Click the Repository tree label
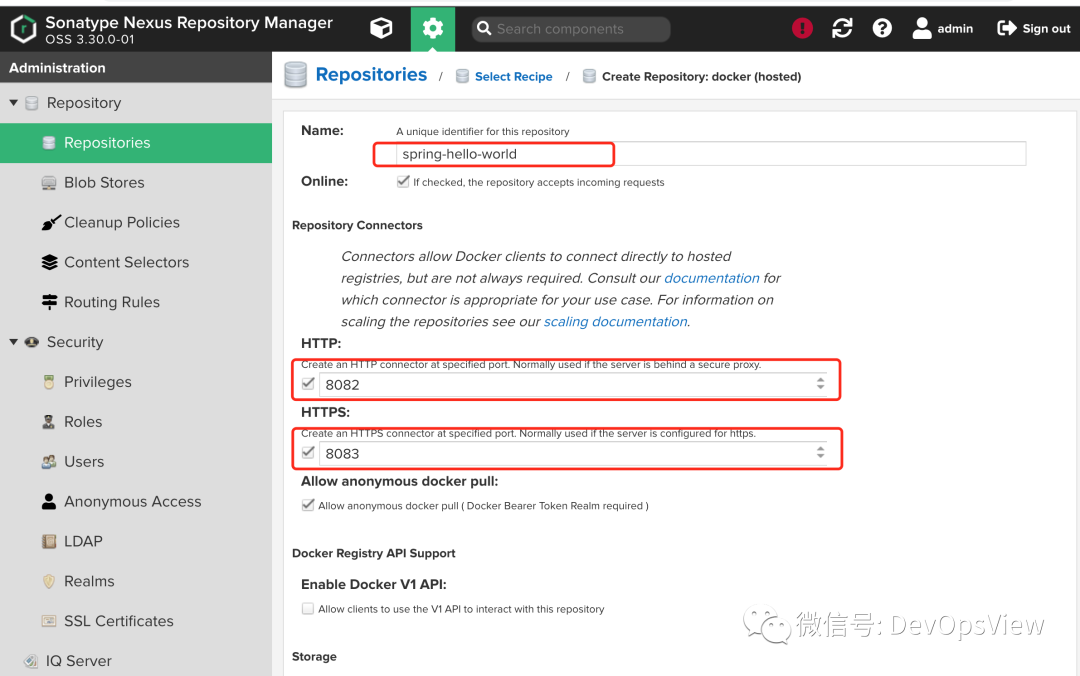Viewport: 1080px width, 676px height. tap(84, 103)
